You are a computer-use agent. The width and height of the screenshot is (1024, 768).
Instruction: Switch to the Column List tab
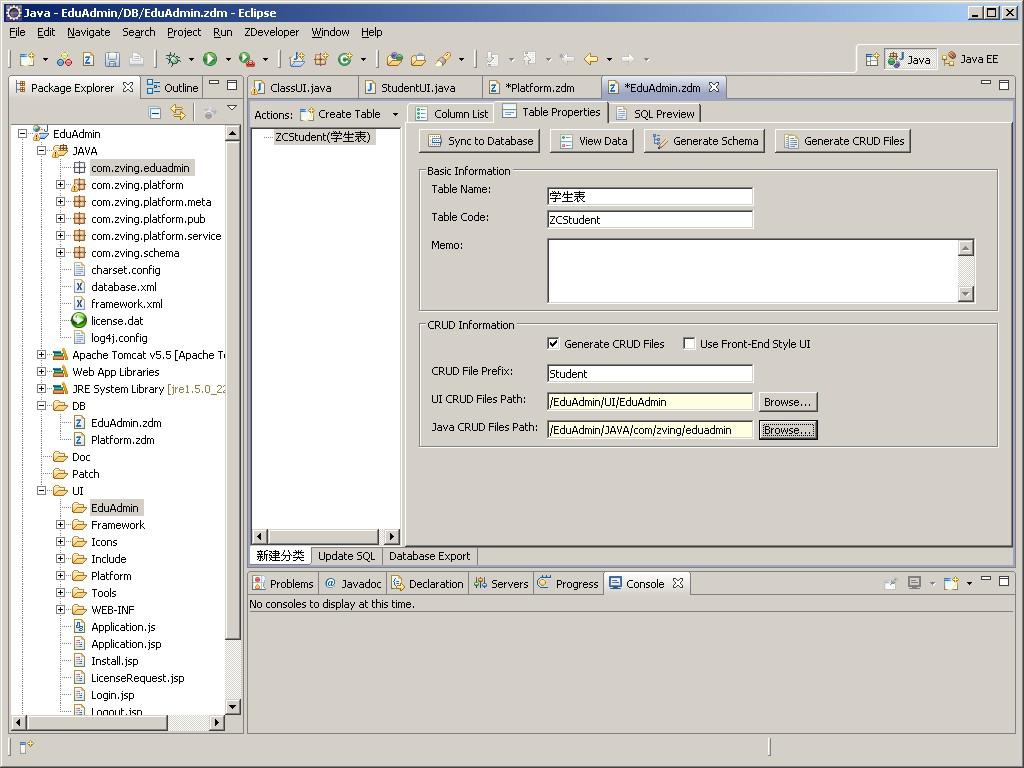point(452,114)
